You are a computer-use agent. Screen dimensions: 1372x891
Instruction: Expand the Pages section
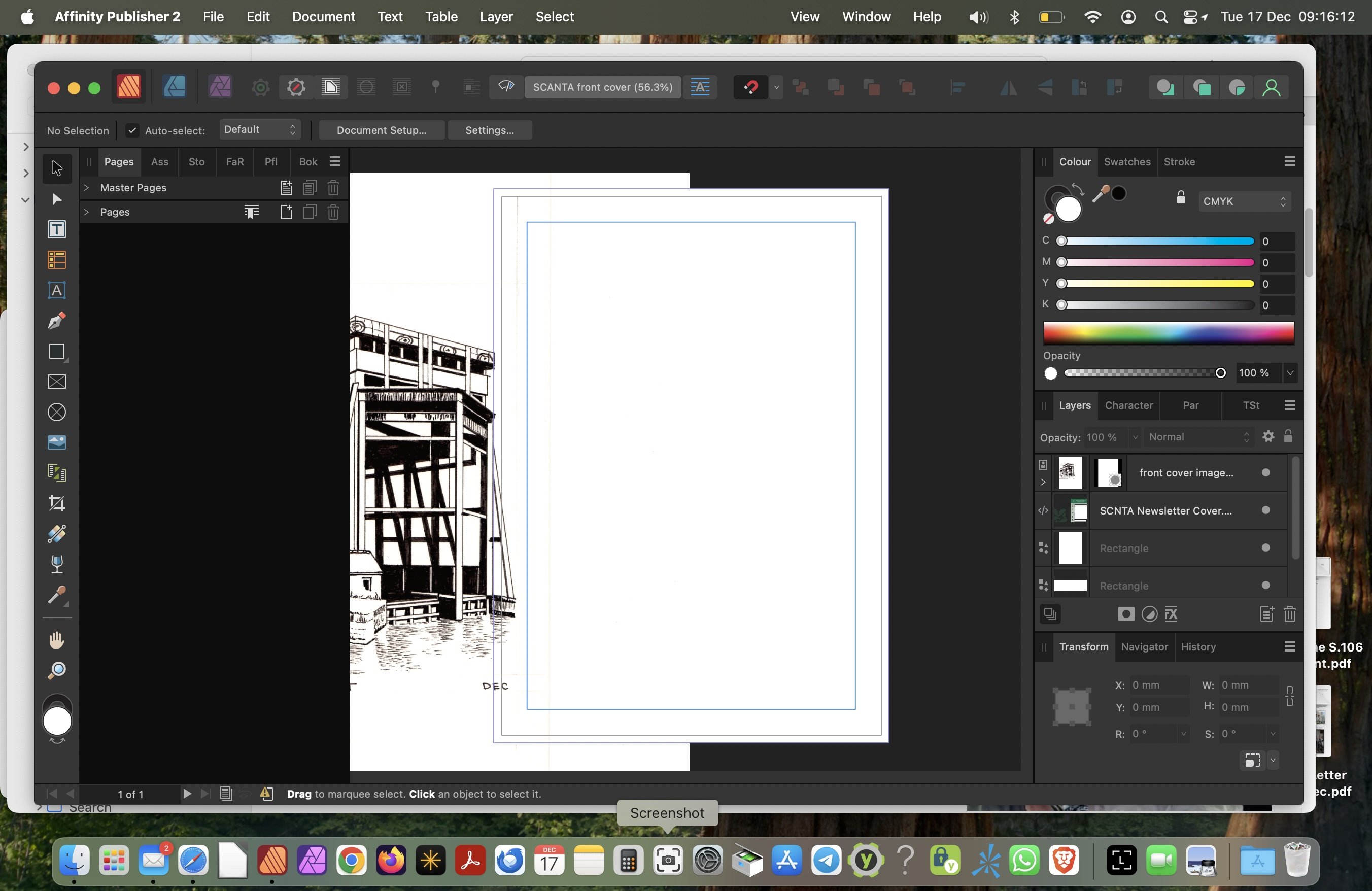[86, 212]
